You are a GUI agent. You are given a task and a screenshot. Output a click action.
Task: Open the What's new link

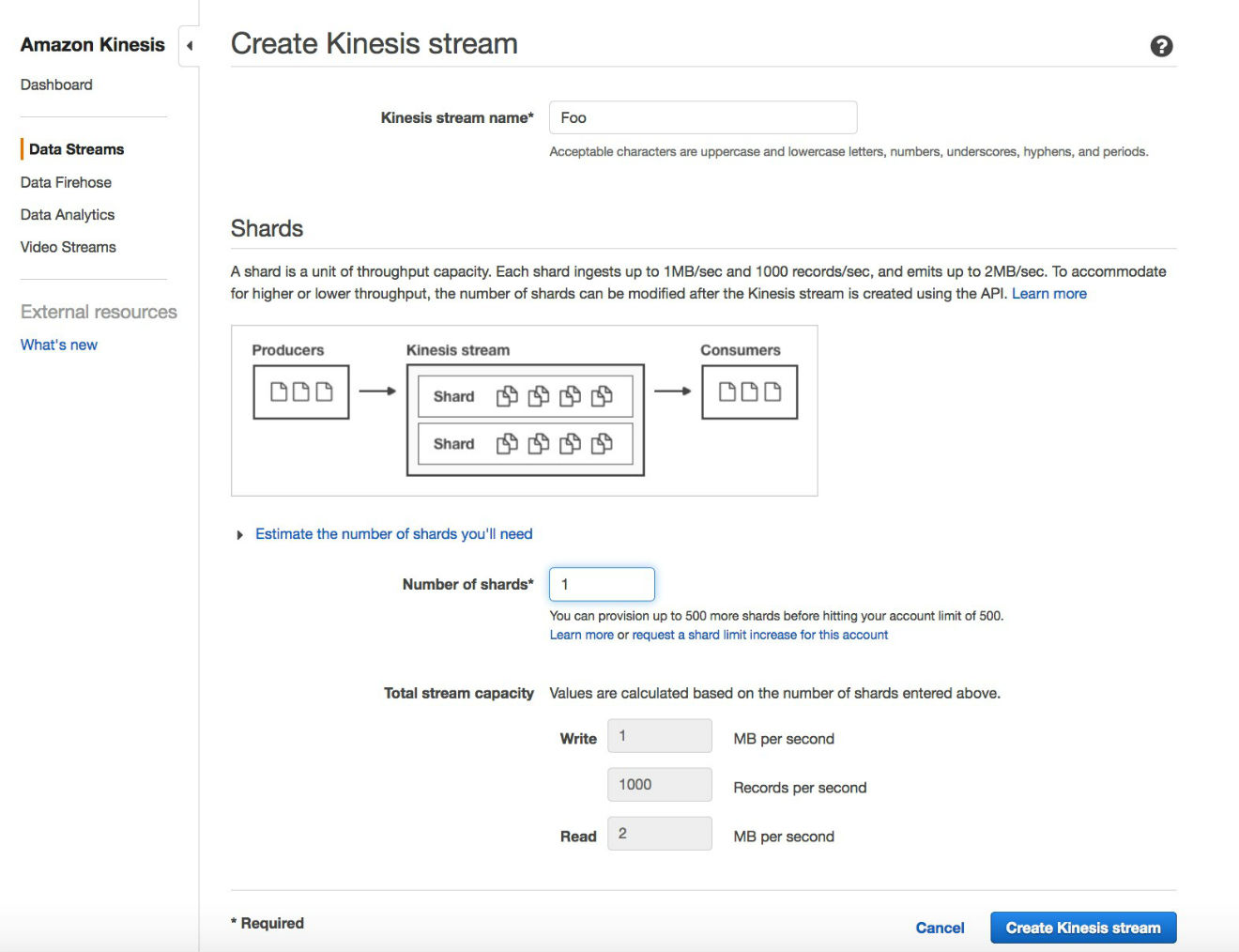pyautogui.click(x=59, y=345)
